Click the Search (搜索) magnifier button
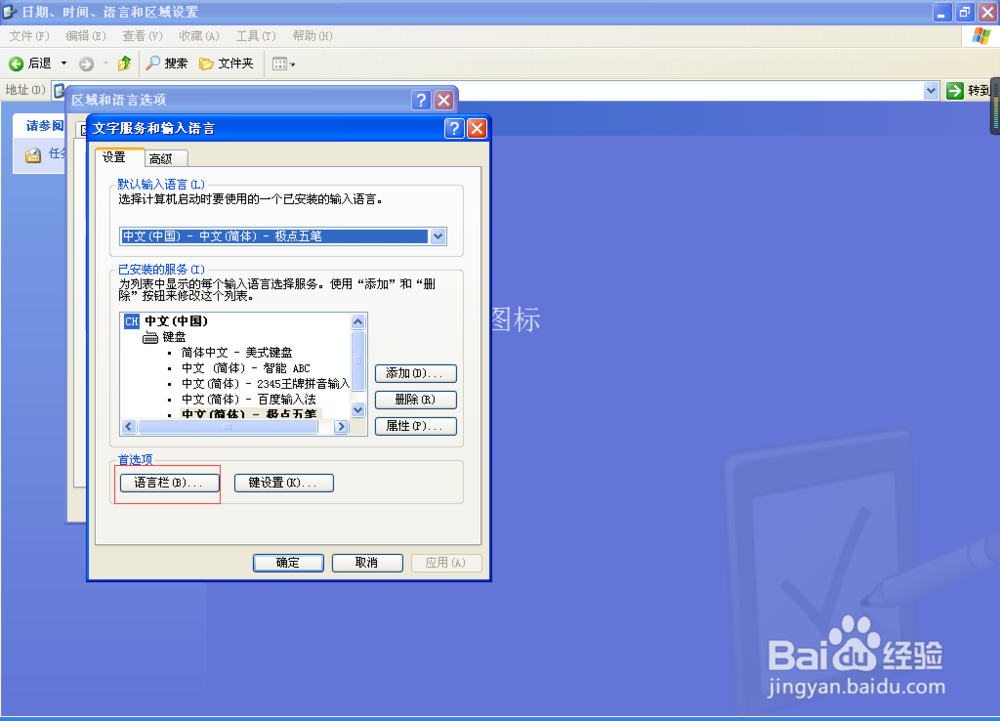Viewport: 1000px width, 721px height. click(166, 63)
